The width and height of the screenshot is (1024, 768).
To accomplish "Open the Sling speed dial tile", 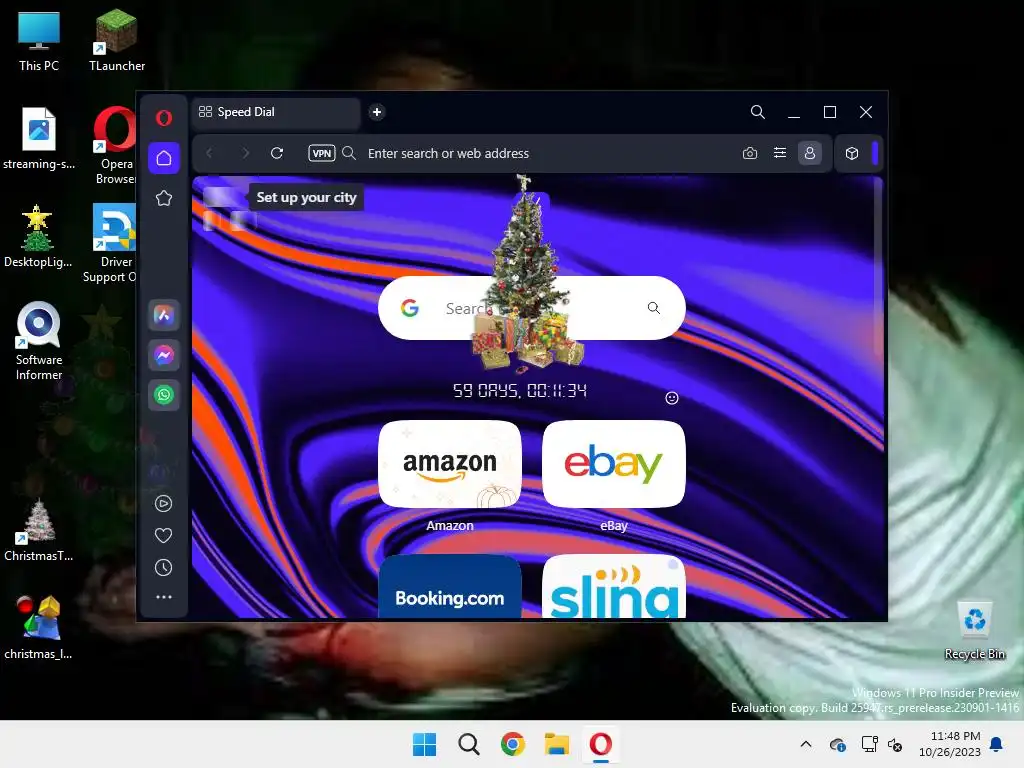I will click(x=614, y=586).
